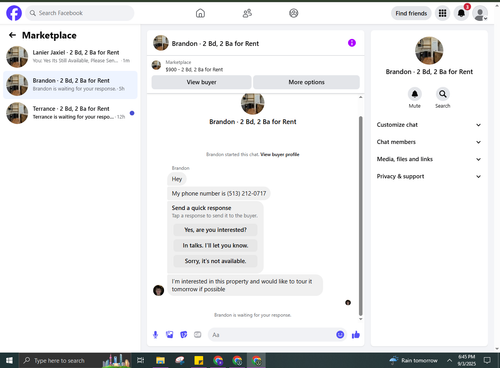Expand Customize chat section
Screen dimensions: 500x368
pyautogui.click(x=429, y=125)
